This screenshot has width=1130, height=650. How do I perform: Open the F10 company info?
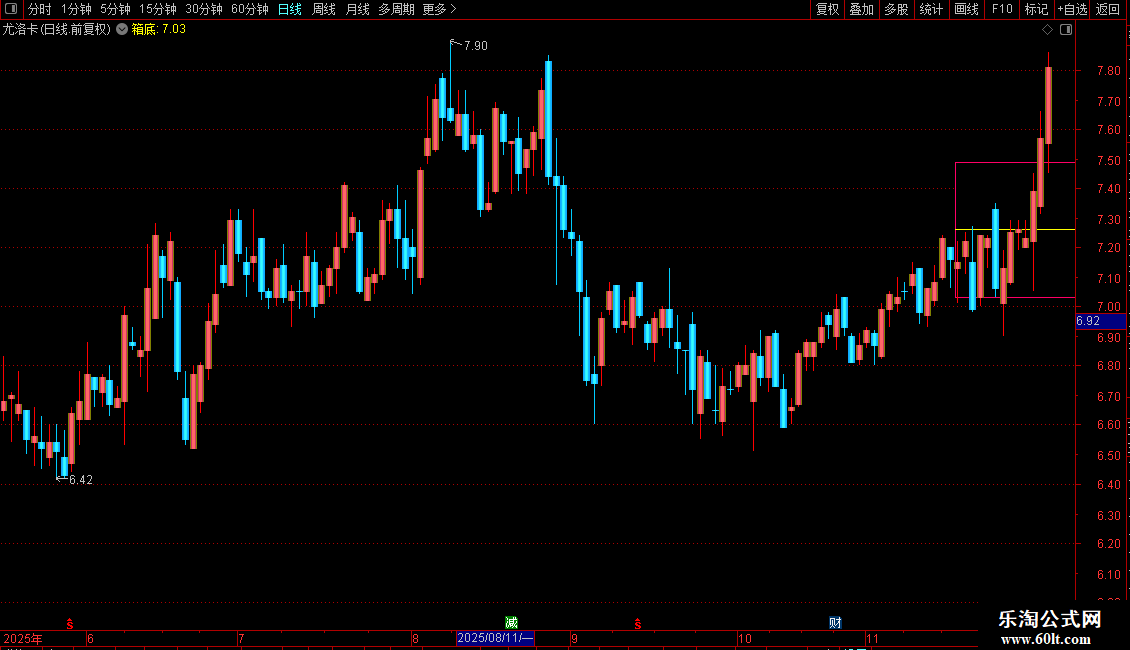(1002, 9)
